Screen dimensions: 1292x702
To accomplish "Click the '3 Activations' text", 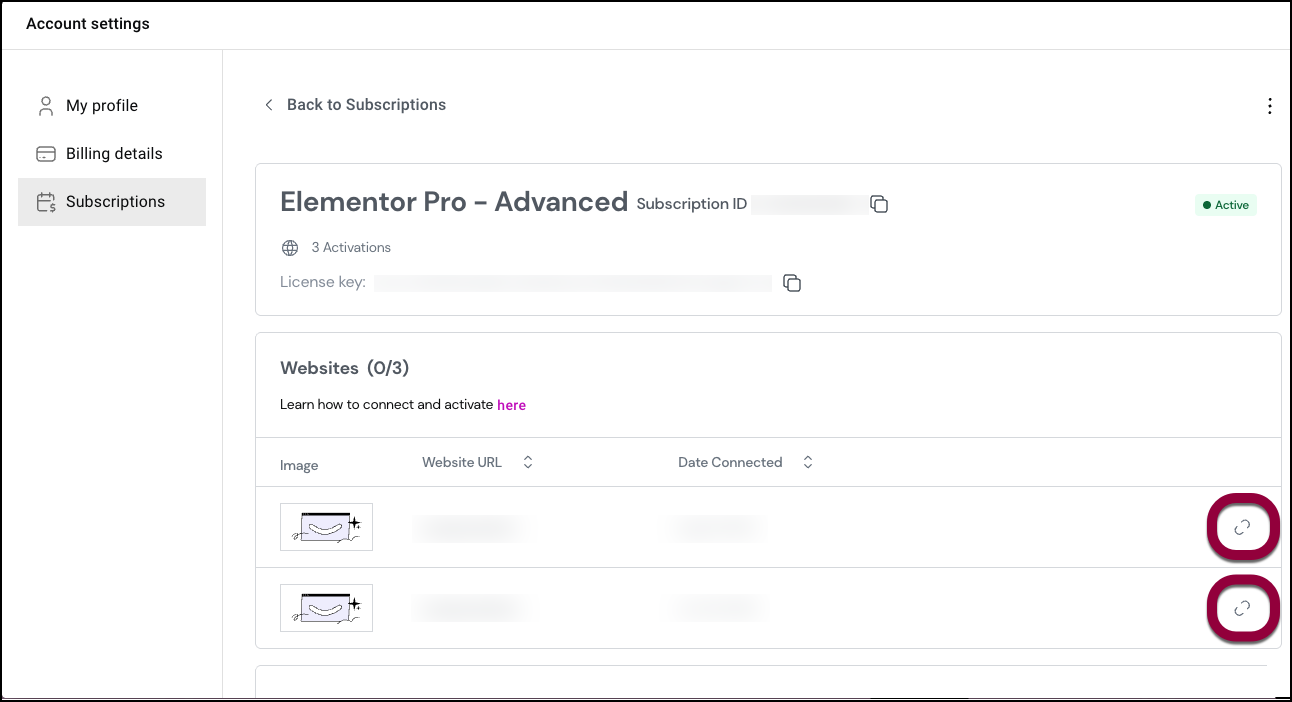I will 351,248.
